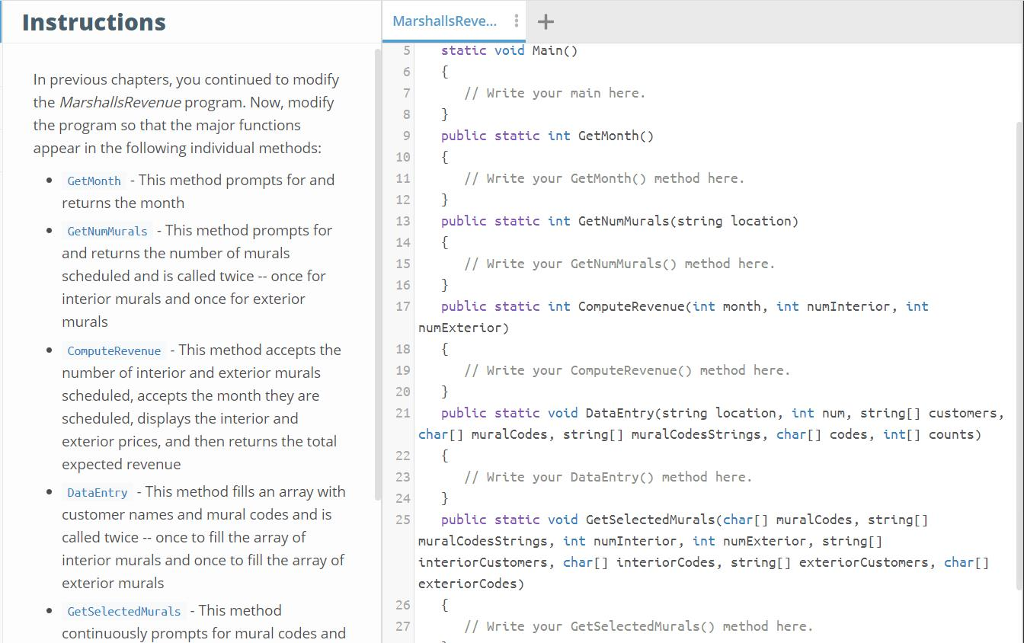Viewport: 1024px width, 643px height.
Task: Click the plus icon to create a new tab
Action: tap(545, 21)
